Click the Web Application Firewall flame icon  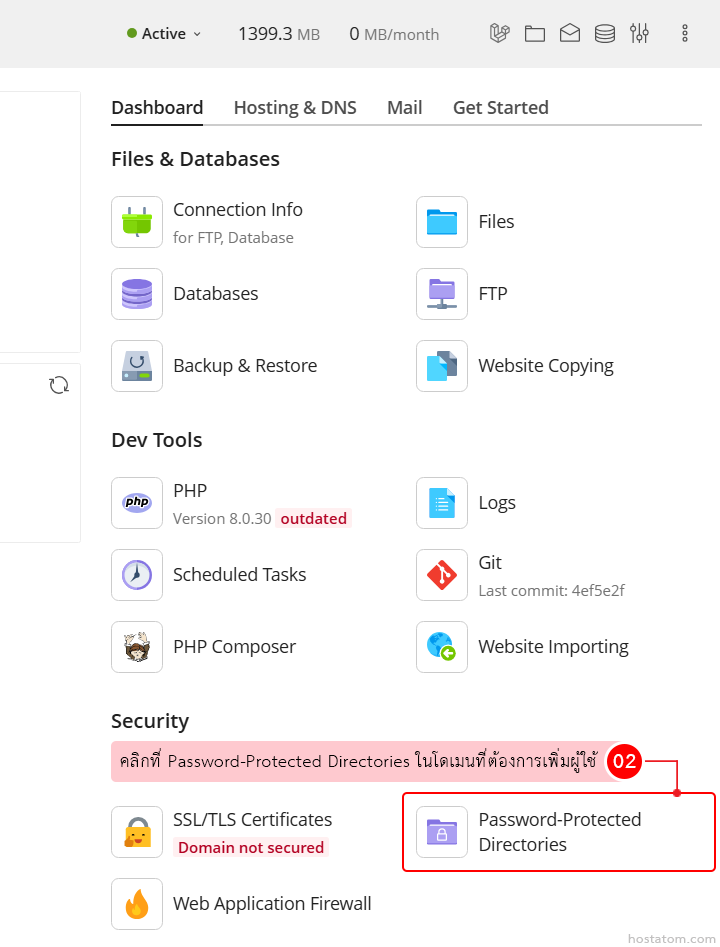pyautogui.click(x=137, y=904)
